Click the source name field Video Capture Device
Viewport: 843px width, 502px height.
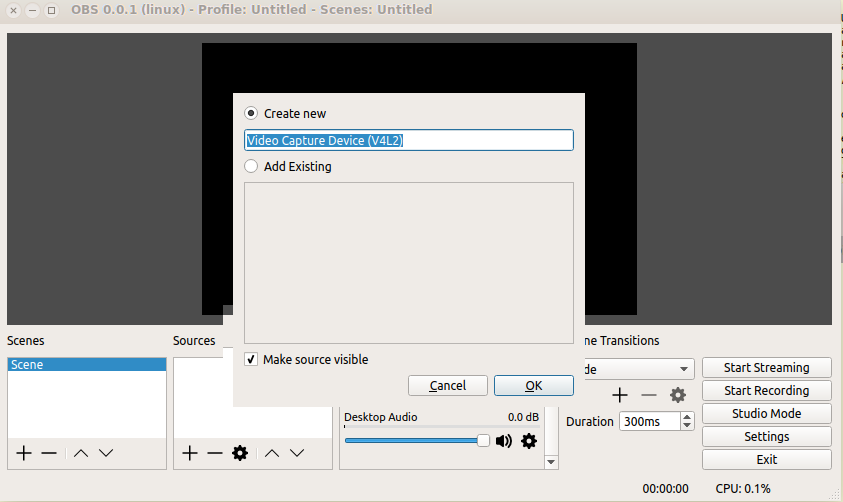tap(409, 140)
